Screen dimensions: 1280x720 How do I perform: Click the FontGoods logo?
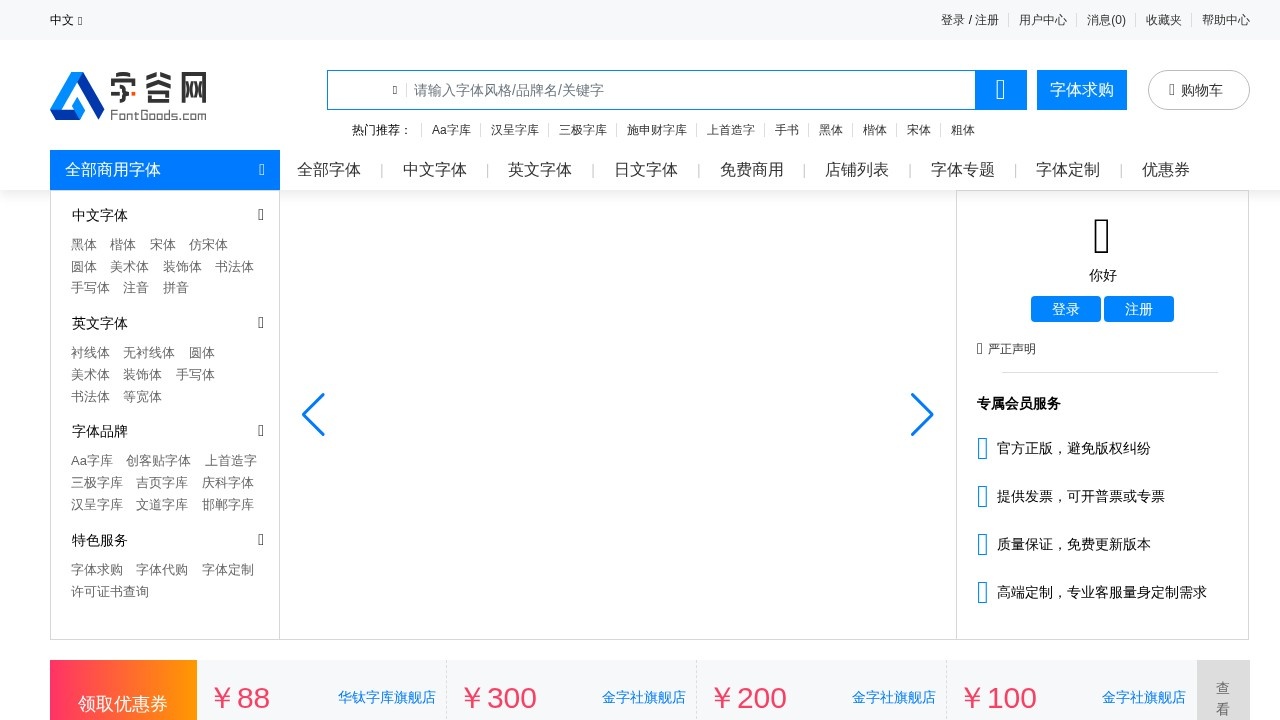pyautogui.click(x=128, y=95)
